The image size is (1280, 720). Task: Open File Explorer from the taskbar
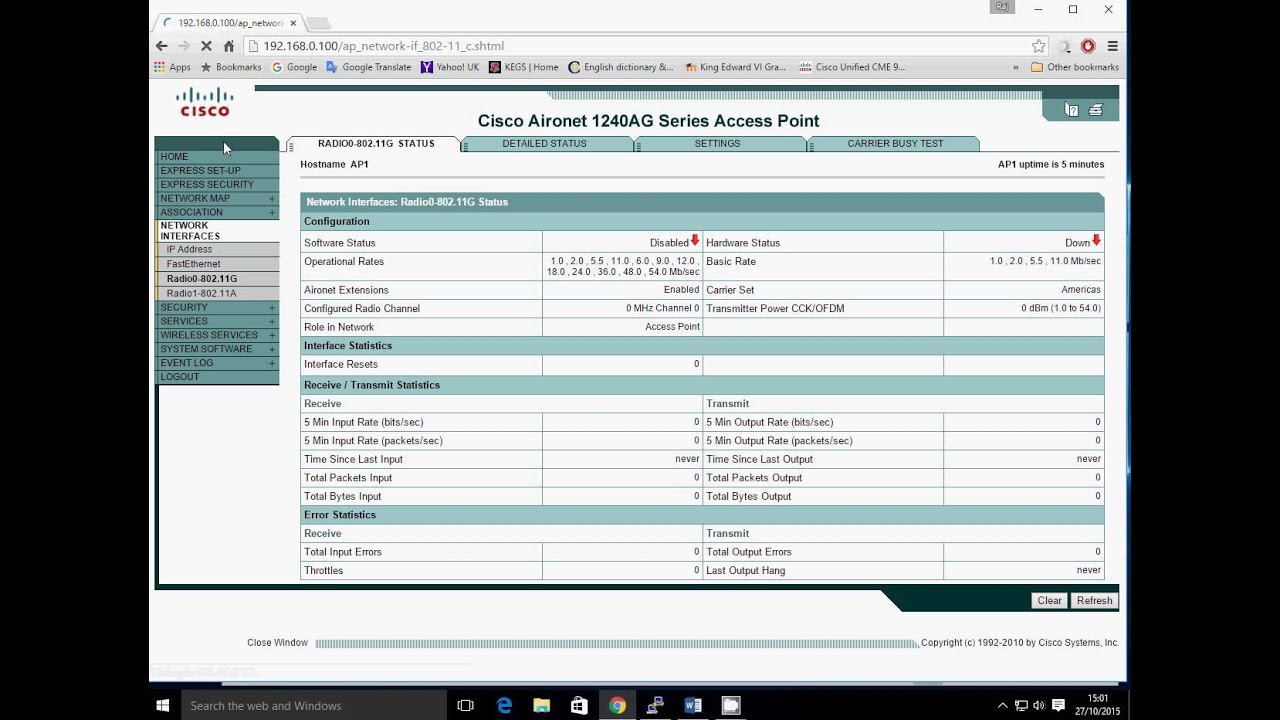tap(542, 705)
